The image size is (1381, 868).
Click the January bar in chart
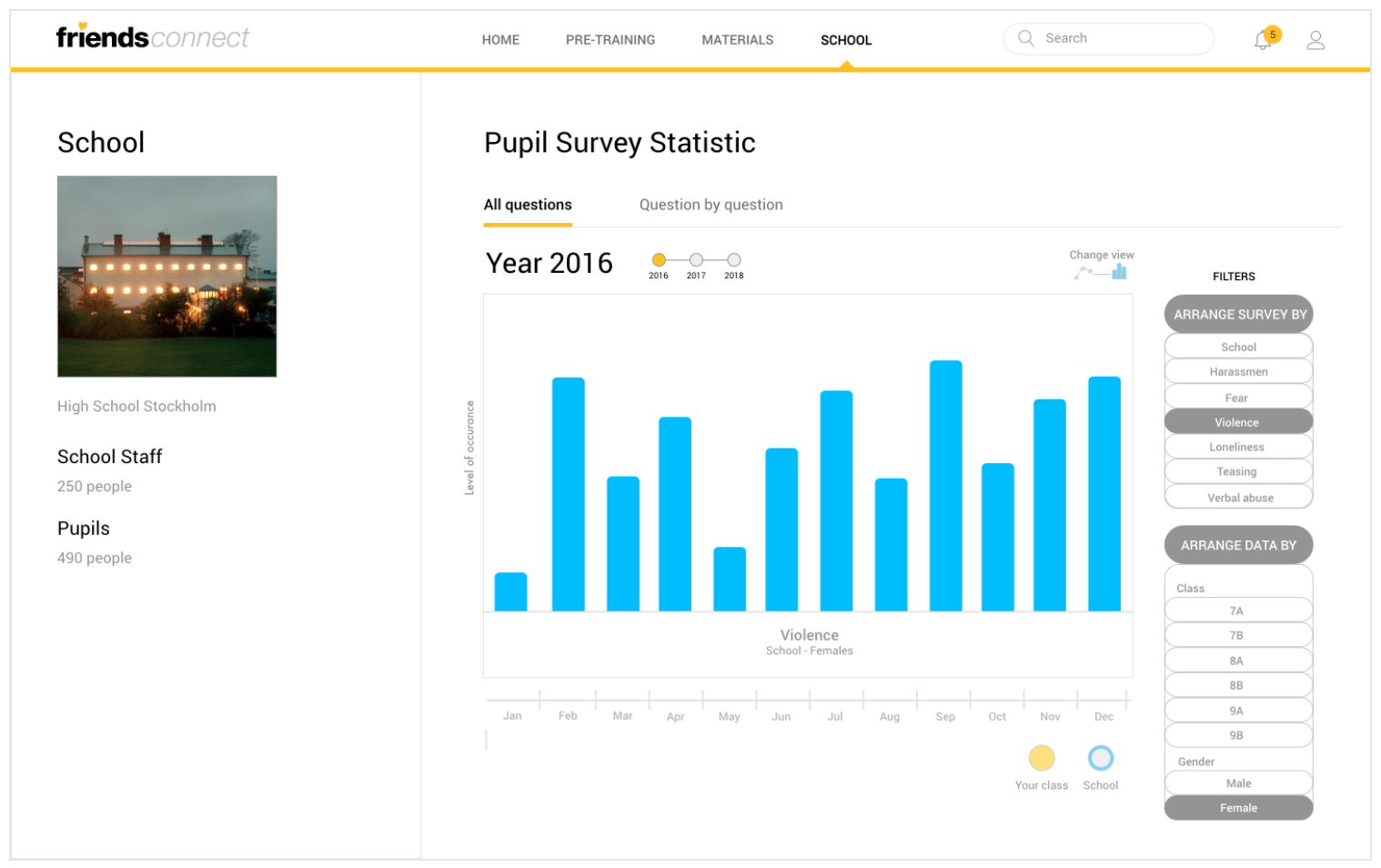(510, 591)
